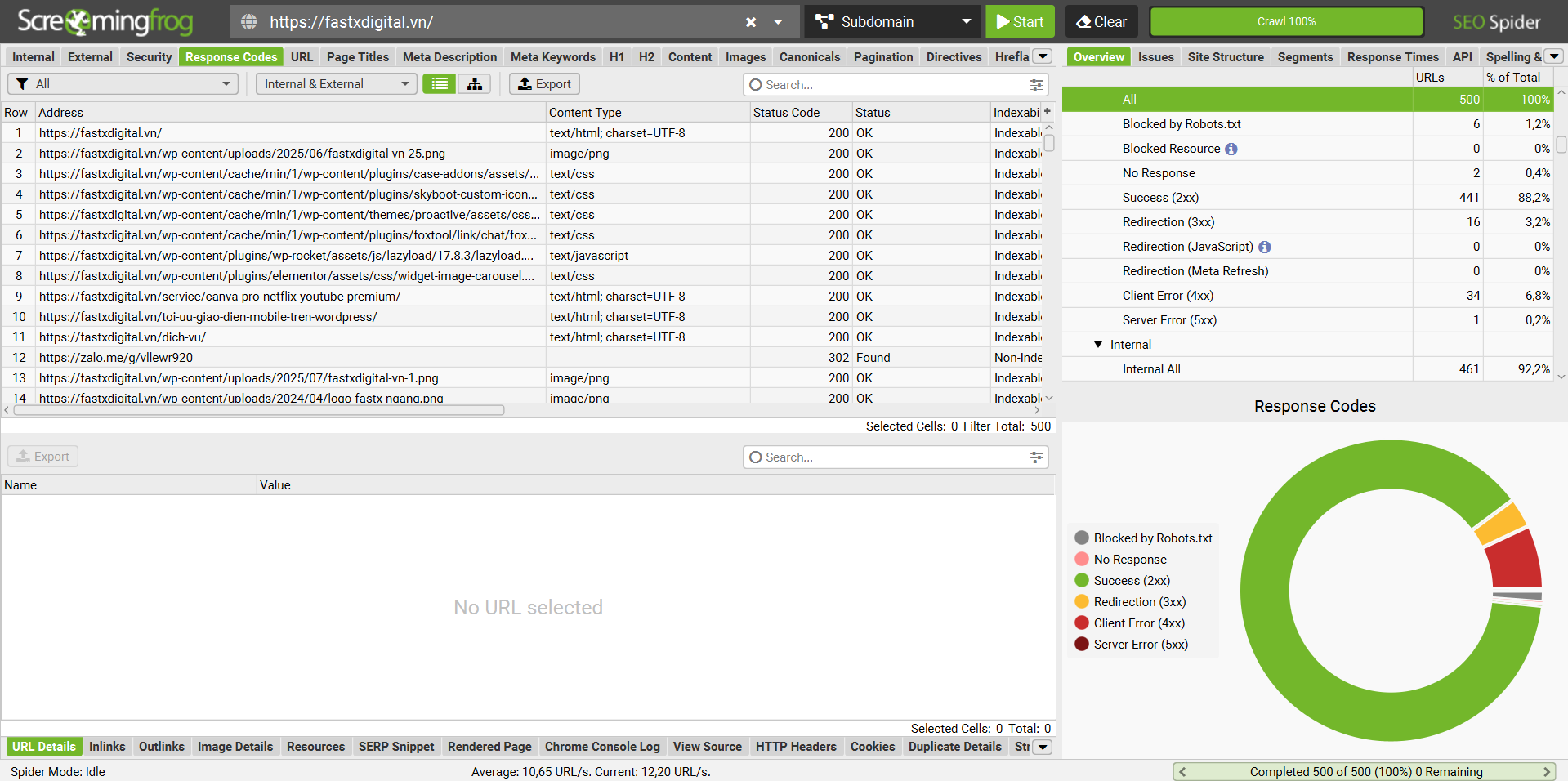
Task: Open the Segments tab
Action: point(1305,57)
